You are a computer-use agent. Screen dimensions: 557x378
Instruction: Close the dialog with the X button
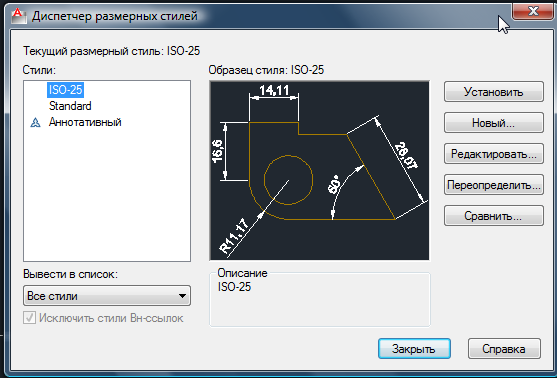[533, 11]
